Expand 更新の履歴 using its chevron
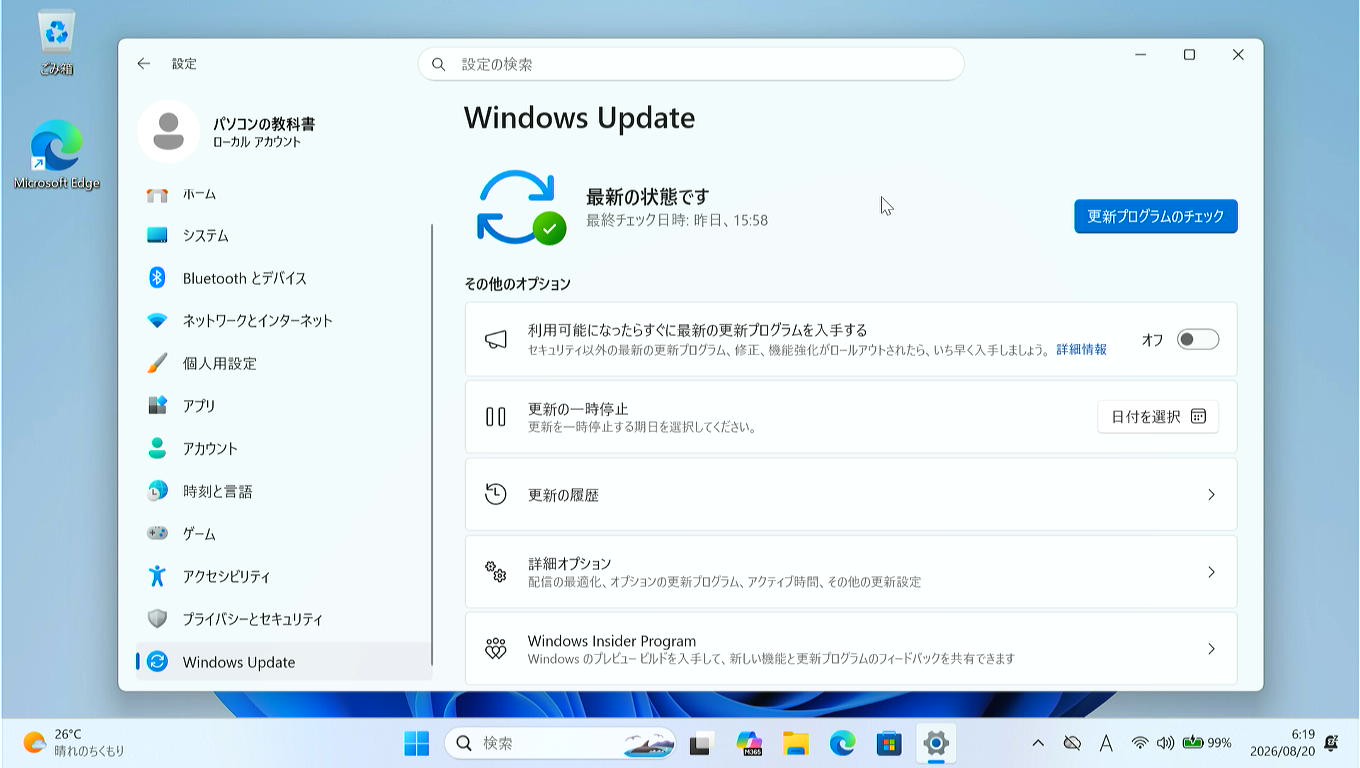This screenshot has width=1360, height=768. pos(1211,495)
